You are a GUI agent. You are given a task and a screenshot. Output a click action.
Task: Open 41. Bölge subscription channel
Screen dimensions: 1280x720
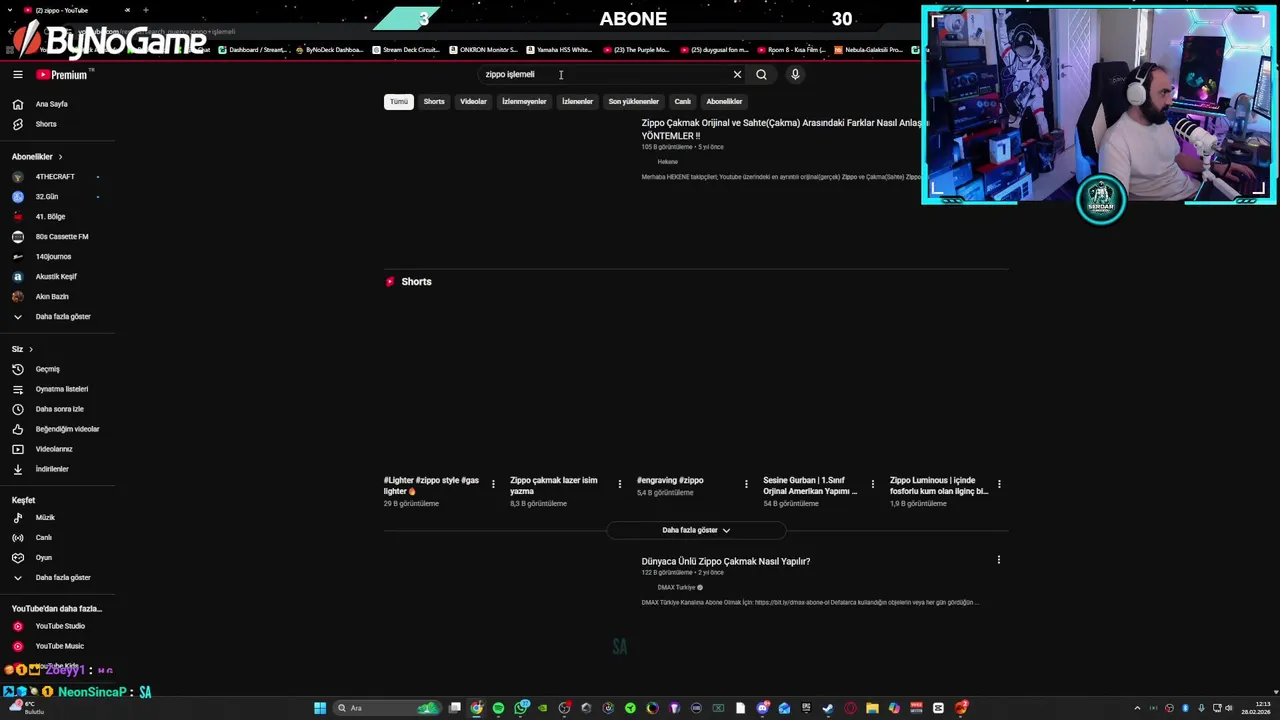50,217
